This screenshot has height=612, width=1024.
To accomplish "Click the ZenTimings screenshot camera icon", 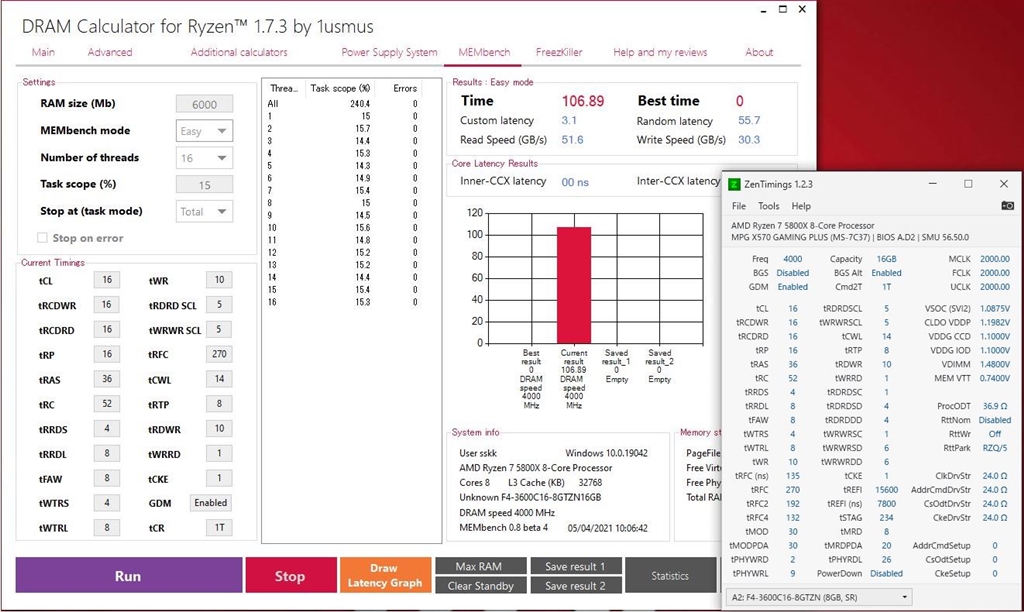I will pos(1008,206).
